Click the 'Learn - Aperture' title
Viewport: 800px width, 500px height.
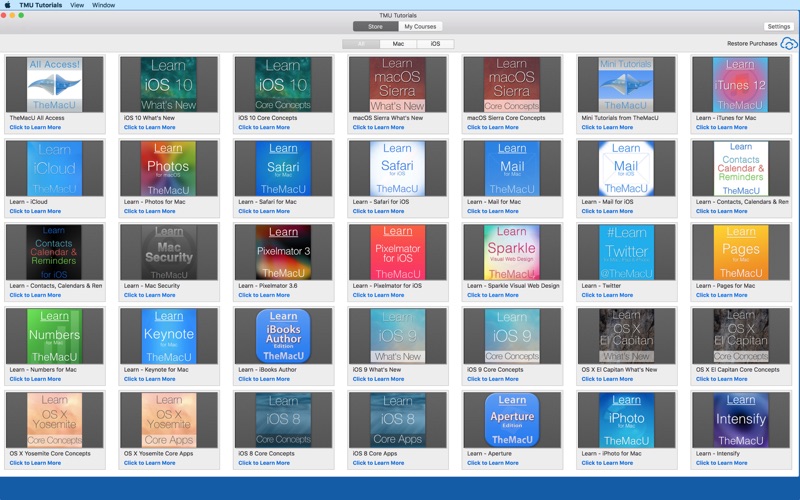489,454
